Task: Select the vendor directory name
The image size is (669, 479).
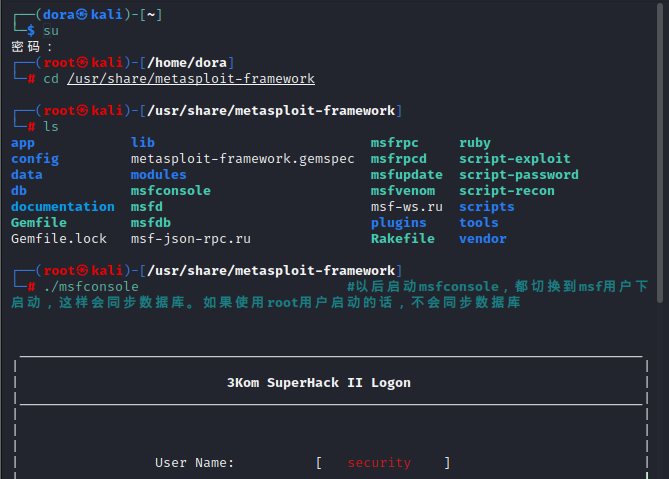Action: pyautogui.click(x=483, y=239)
